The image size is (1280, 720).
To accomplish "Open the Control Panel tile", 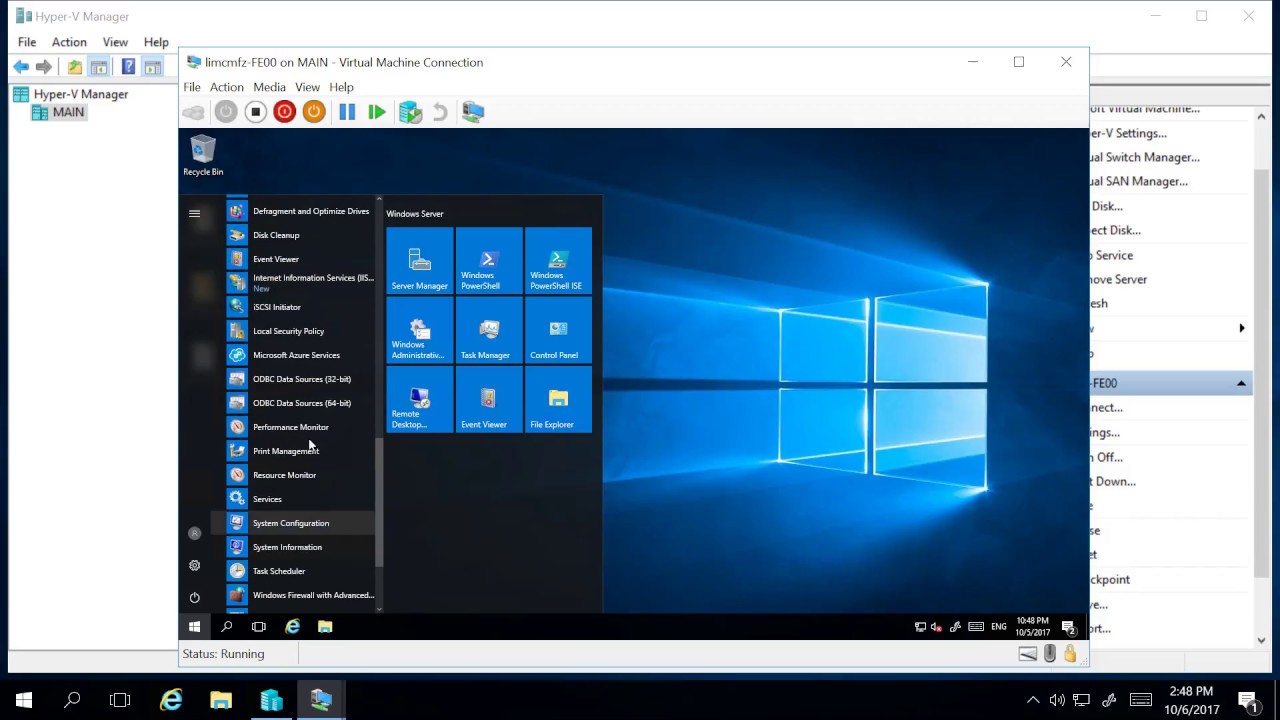I will (x=558, y=330).
